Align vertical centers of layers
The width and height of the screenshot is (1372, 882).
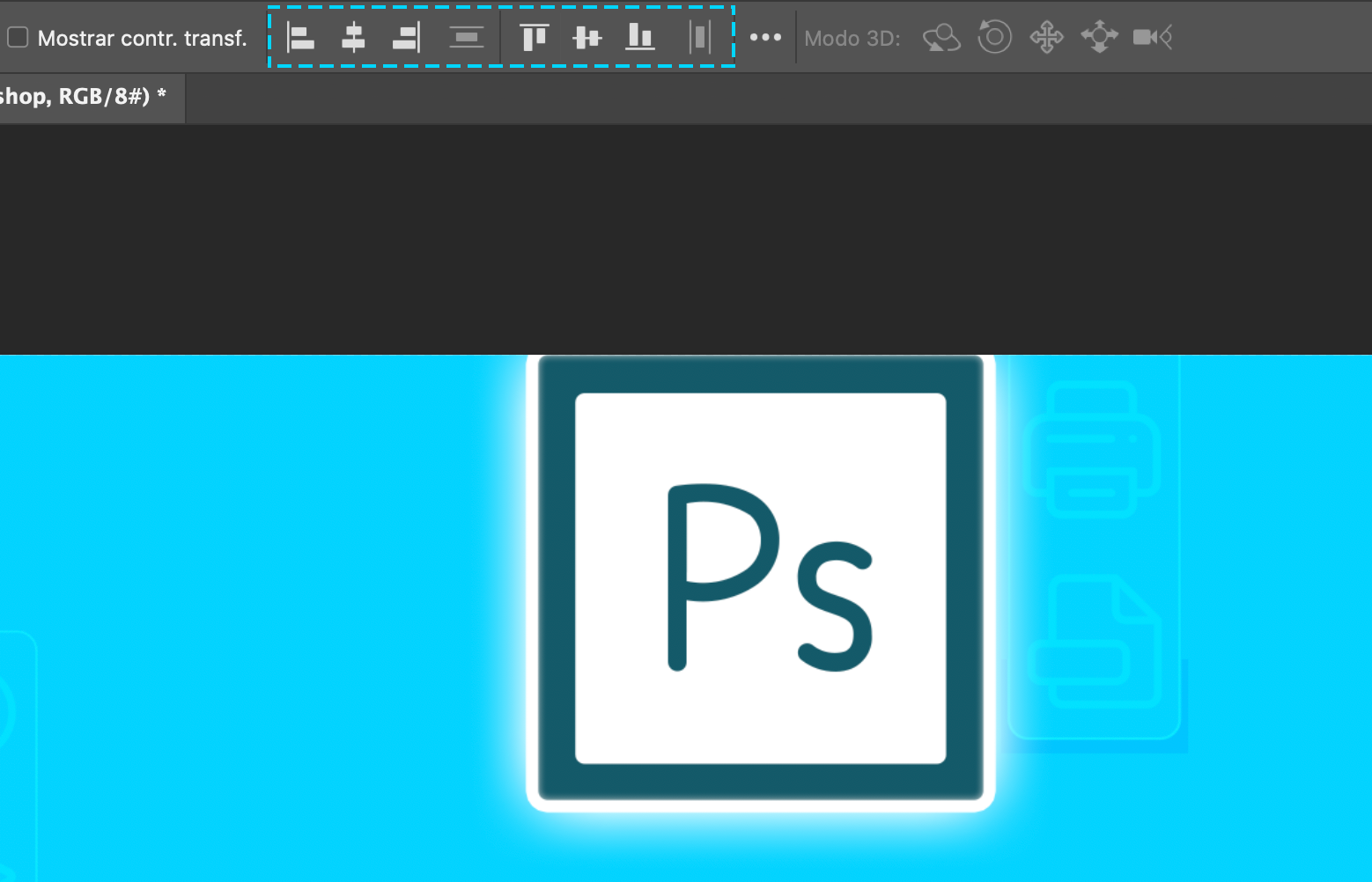point(587,37)
